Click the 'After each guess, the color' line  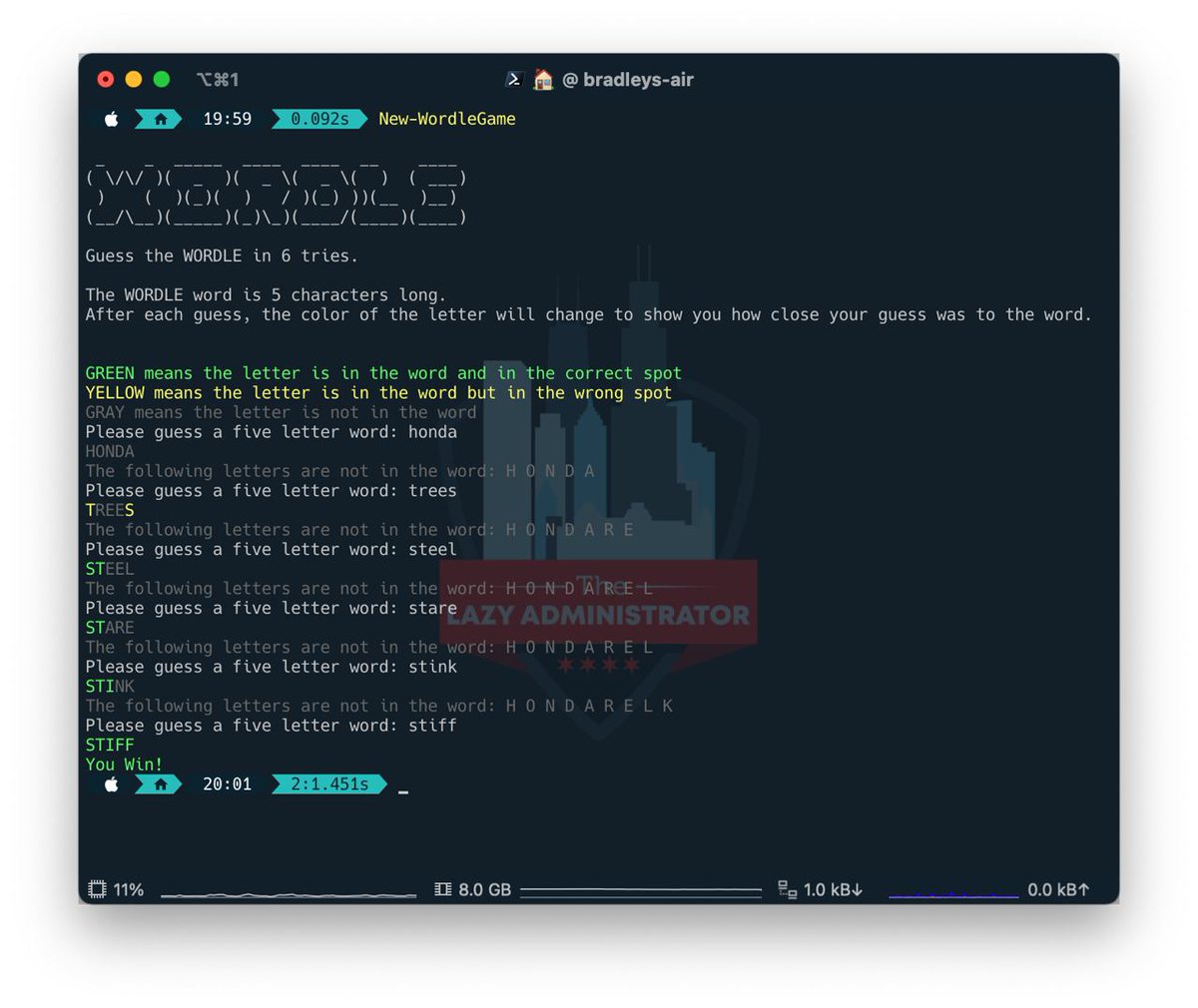[x=589, y=314]
